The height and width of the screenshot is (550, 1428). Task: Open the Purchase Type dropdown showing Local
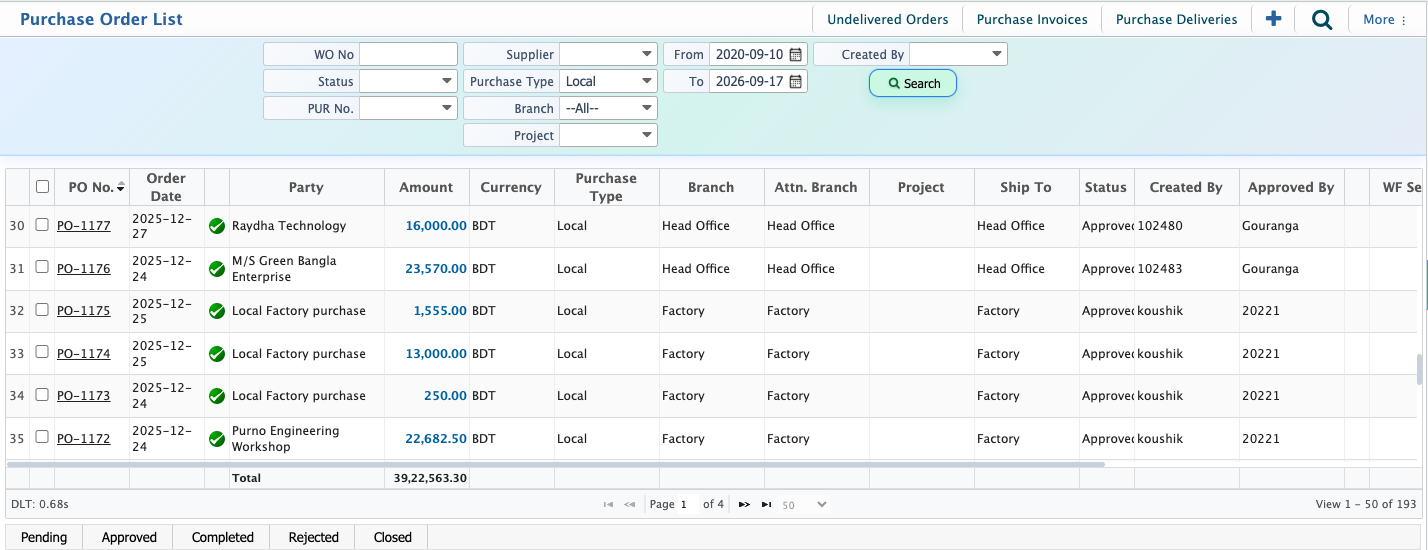(x=608, y=81)
